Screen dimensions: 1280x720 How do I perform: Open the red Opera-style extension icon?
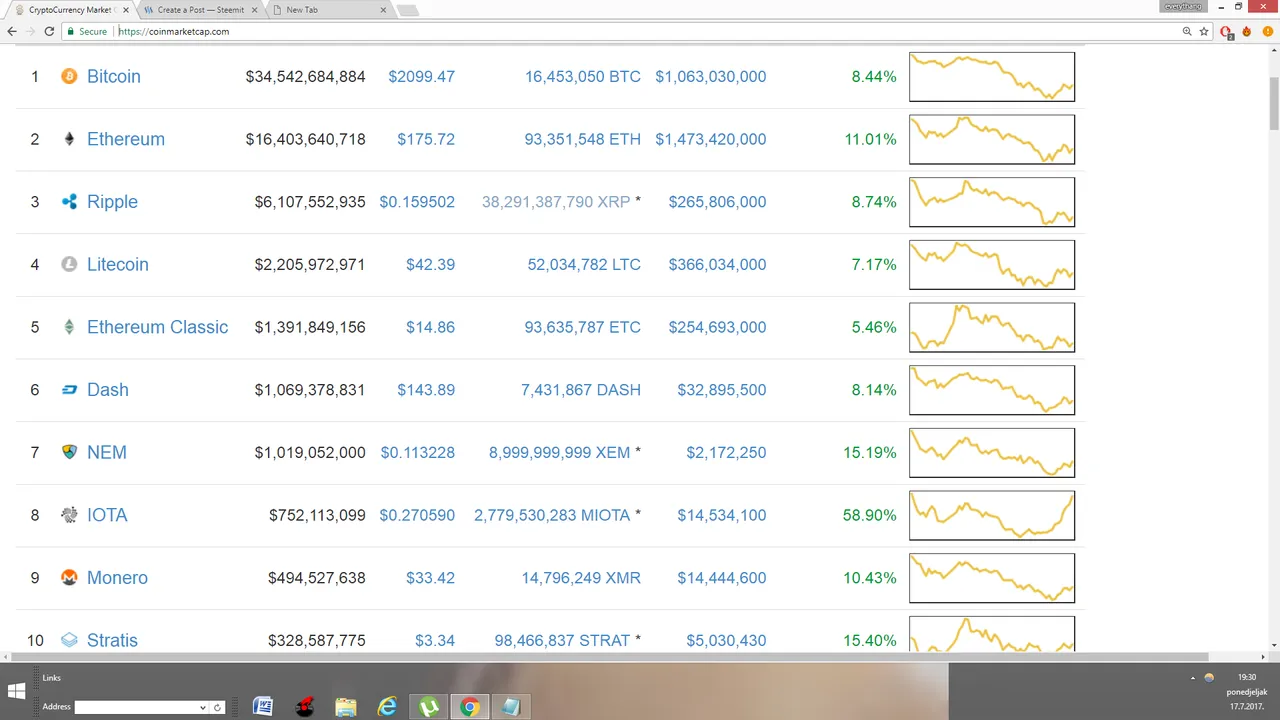click(x=1227, y=32)
